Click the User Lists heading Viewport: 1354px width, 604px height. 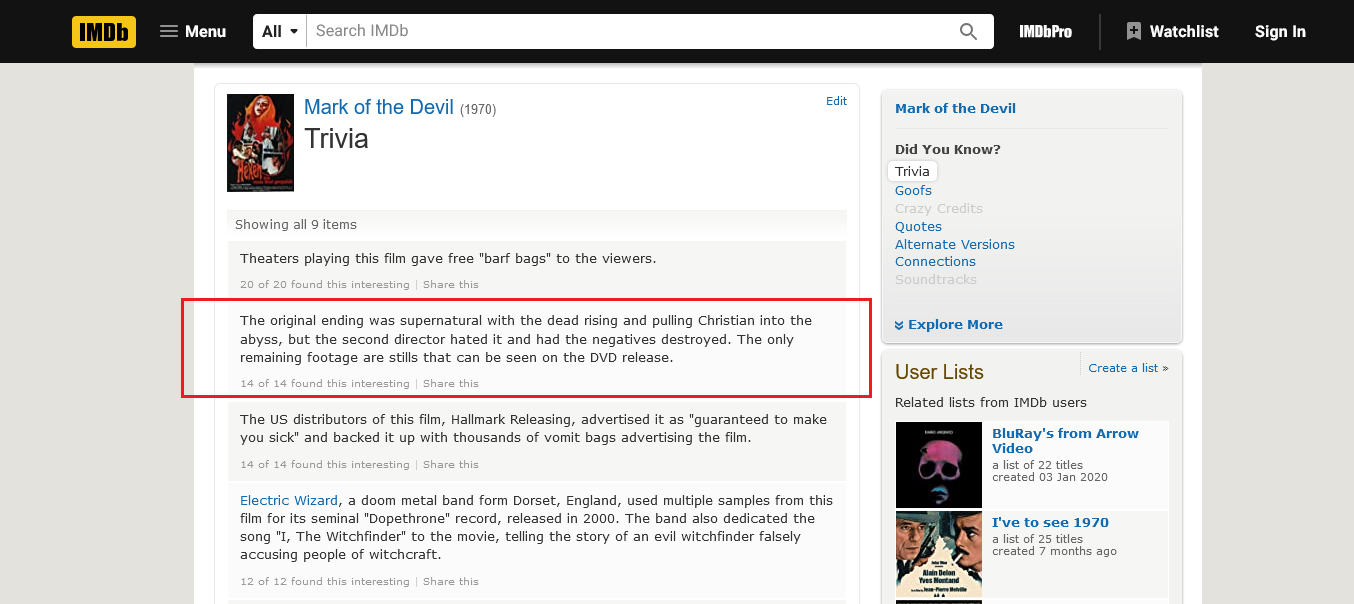(x=939, y=372)
